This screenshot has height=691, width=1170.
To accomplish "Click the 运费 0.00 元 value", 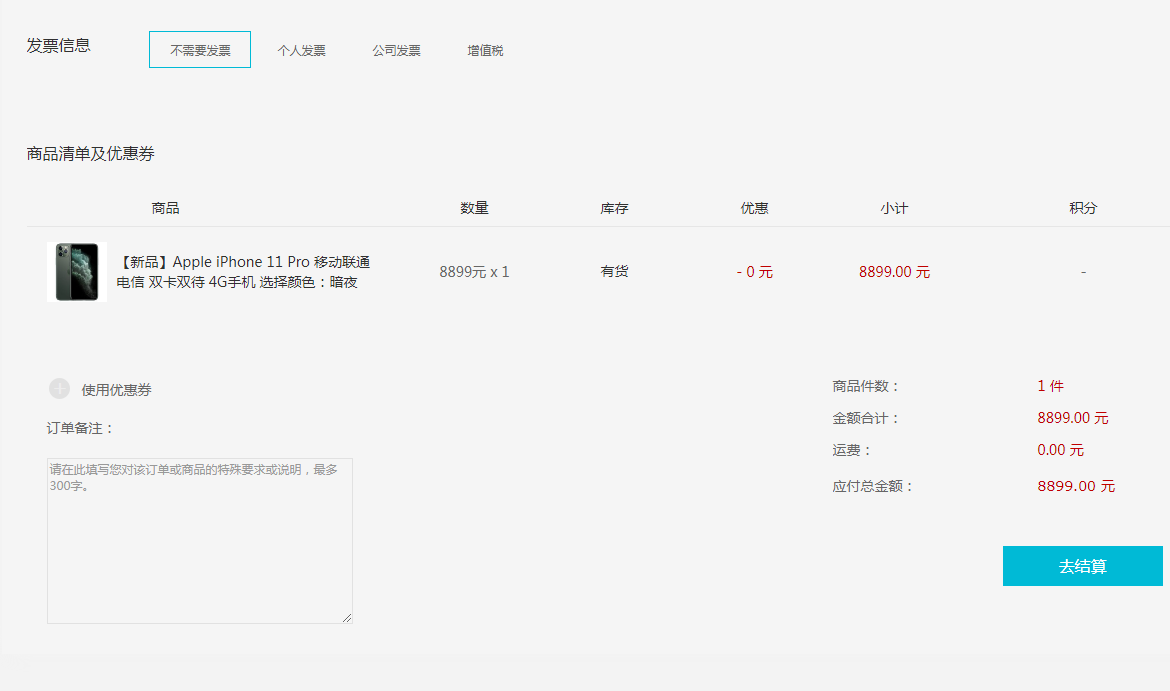I will (x=1060, y=450).
